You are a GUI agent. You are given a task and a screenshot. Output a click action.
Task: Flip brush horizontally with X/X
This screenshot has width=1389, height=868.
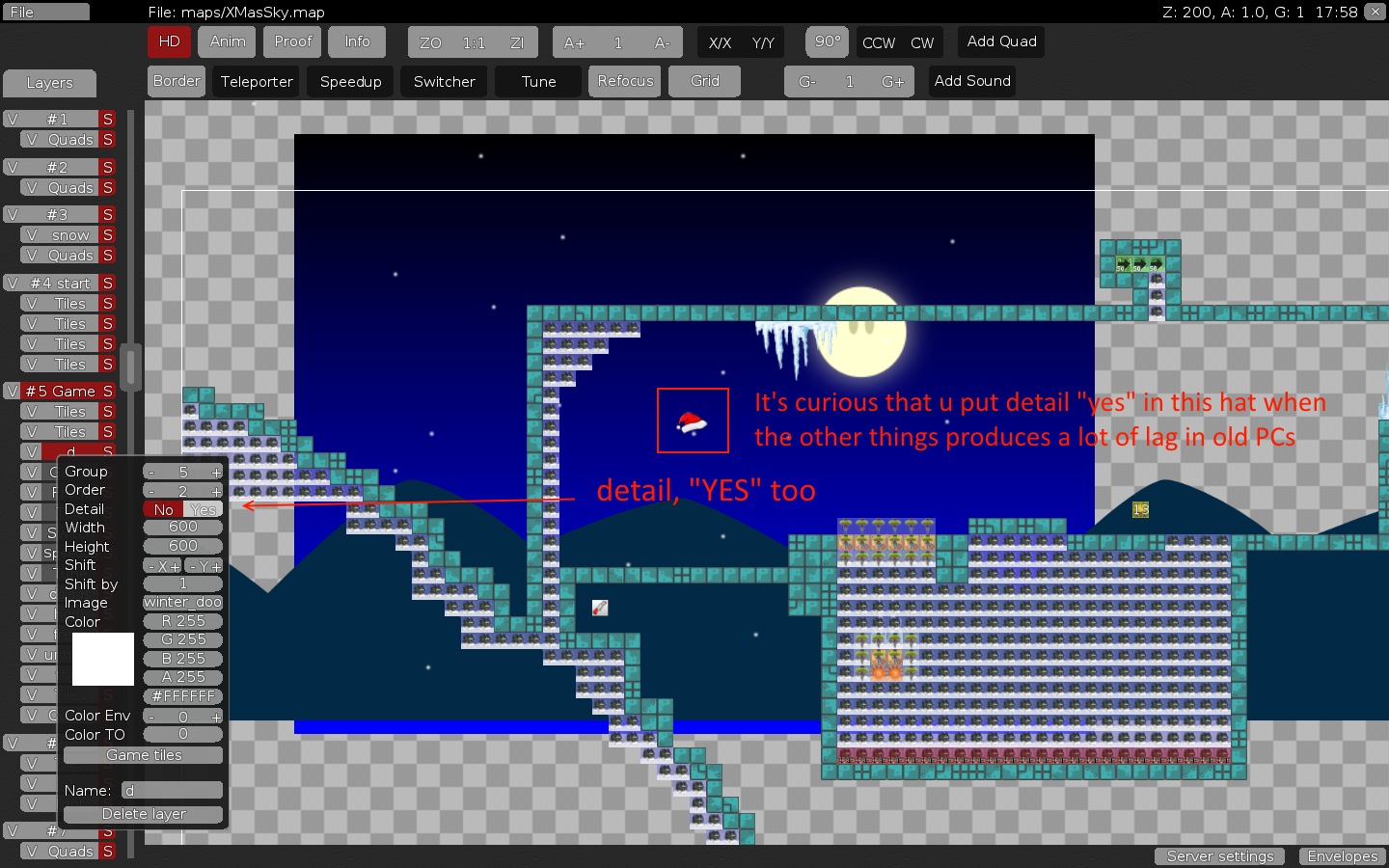click(722, 42)
